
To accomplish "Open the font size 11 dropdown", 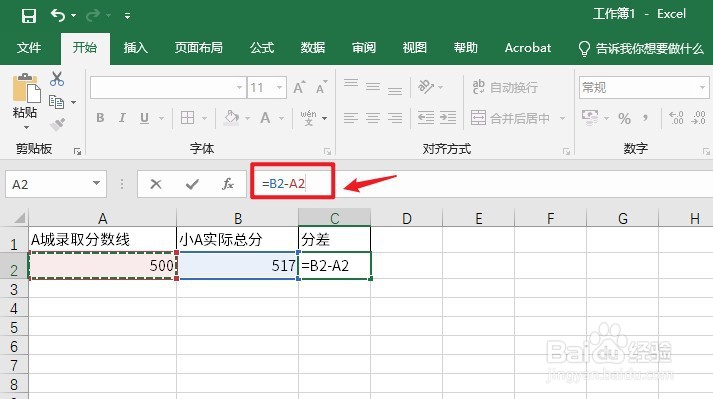I will [280, 87].
